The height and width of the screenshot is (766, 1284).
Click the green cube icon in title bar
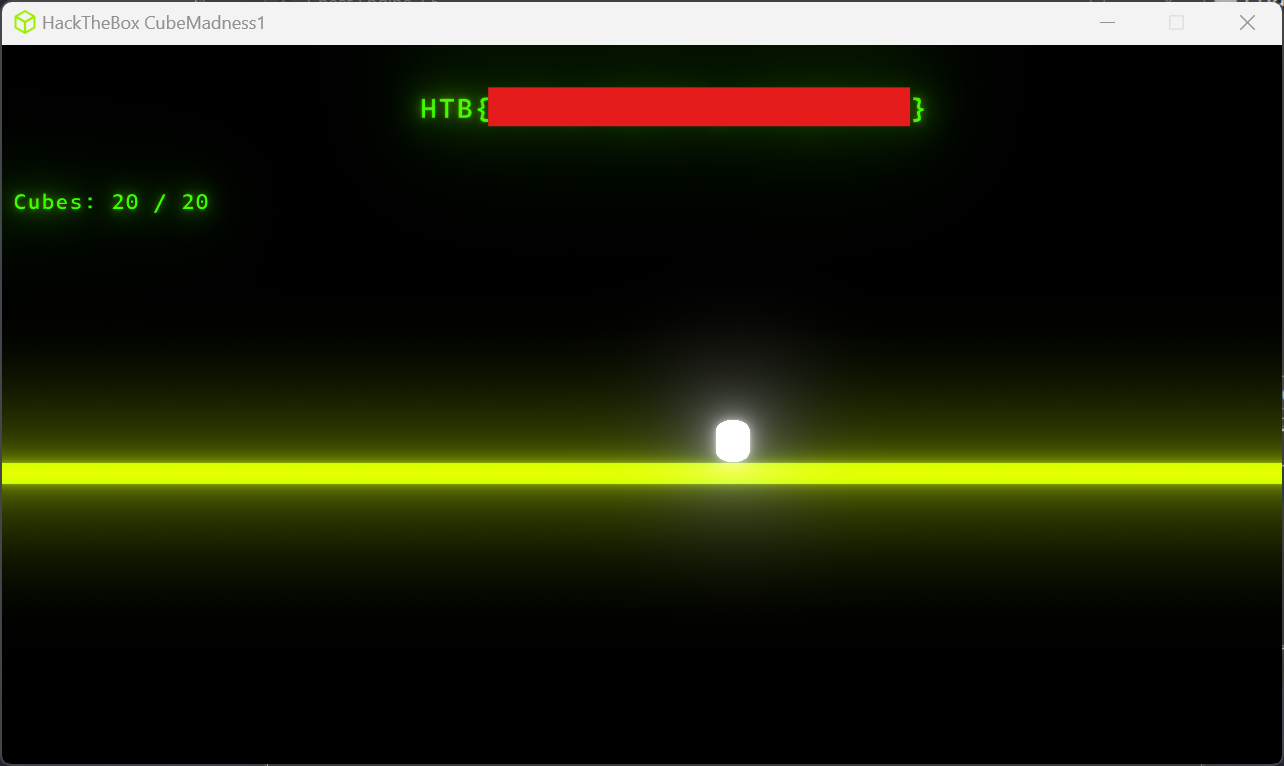click(24, 23)
